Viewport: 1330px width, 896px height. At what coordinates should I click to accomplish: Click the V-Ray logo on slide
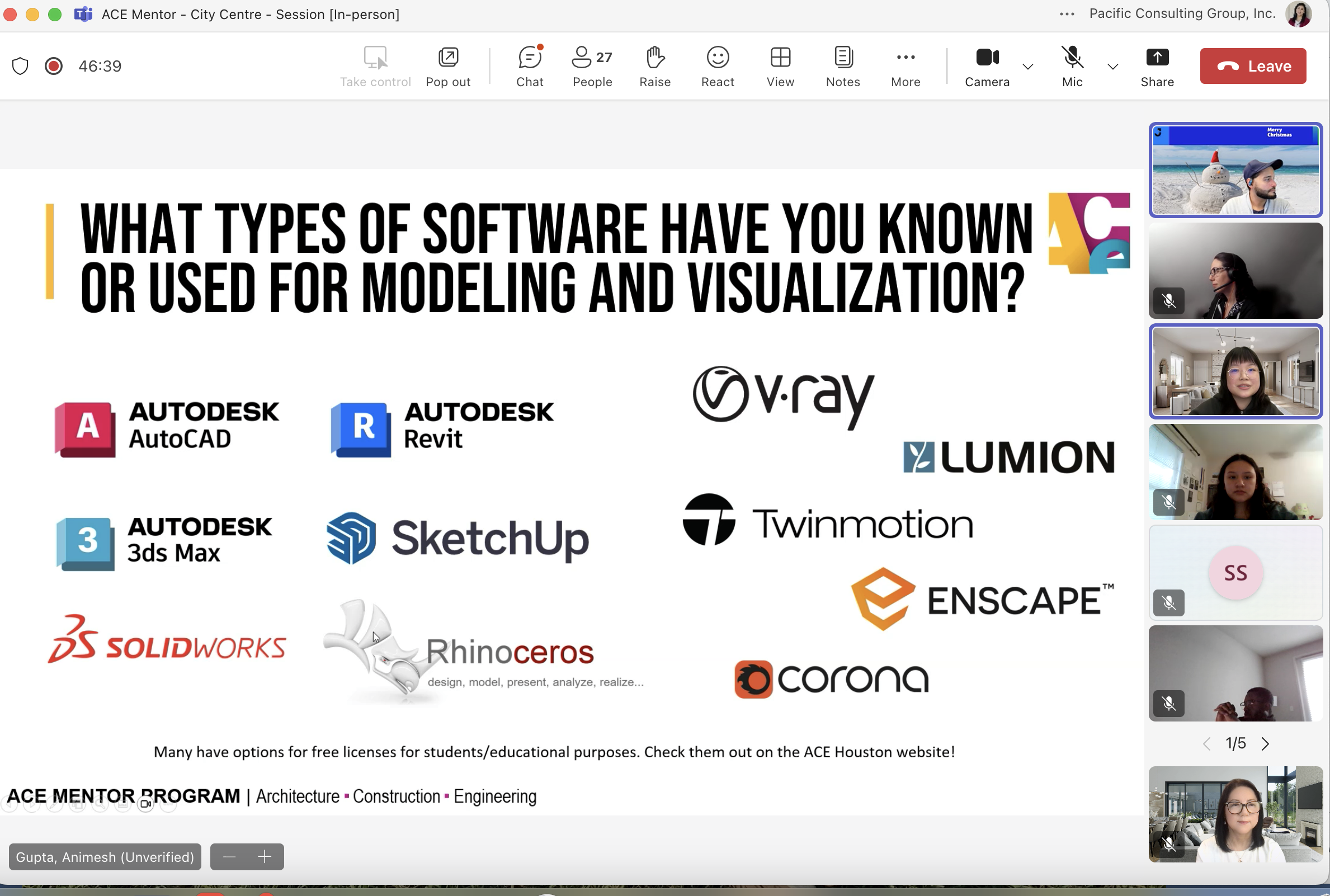pos(783,397)
